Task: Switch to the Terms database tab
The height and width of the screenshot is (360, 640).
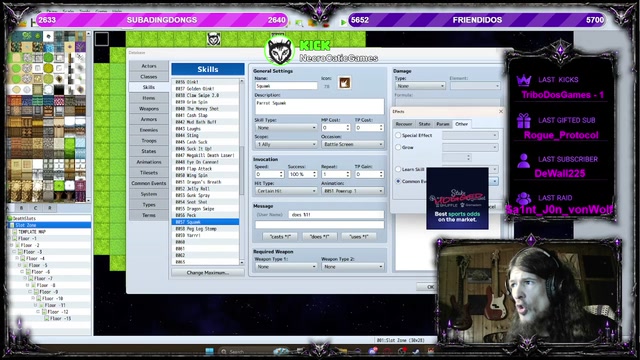Action: [x=149, y=215]
